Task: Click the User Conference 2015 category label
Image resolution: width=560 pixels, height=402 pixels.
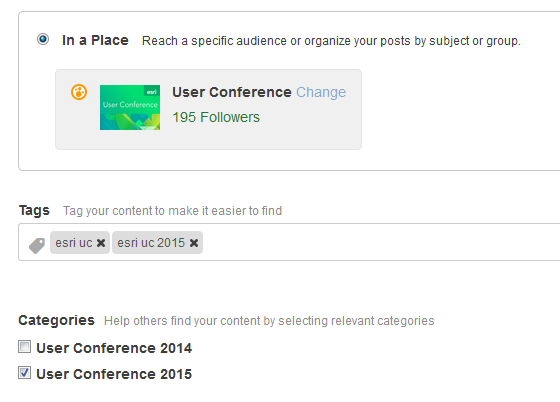Action: click(114, 374)
